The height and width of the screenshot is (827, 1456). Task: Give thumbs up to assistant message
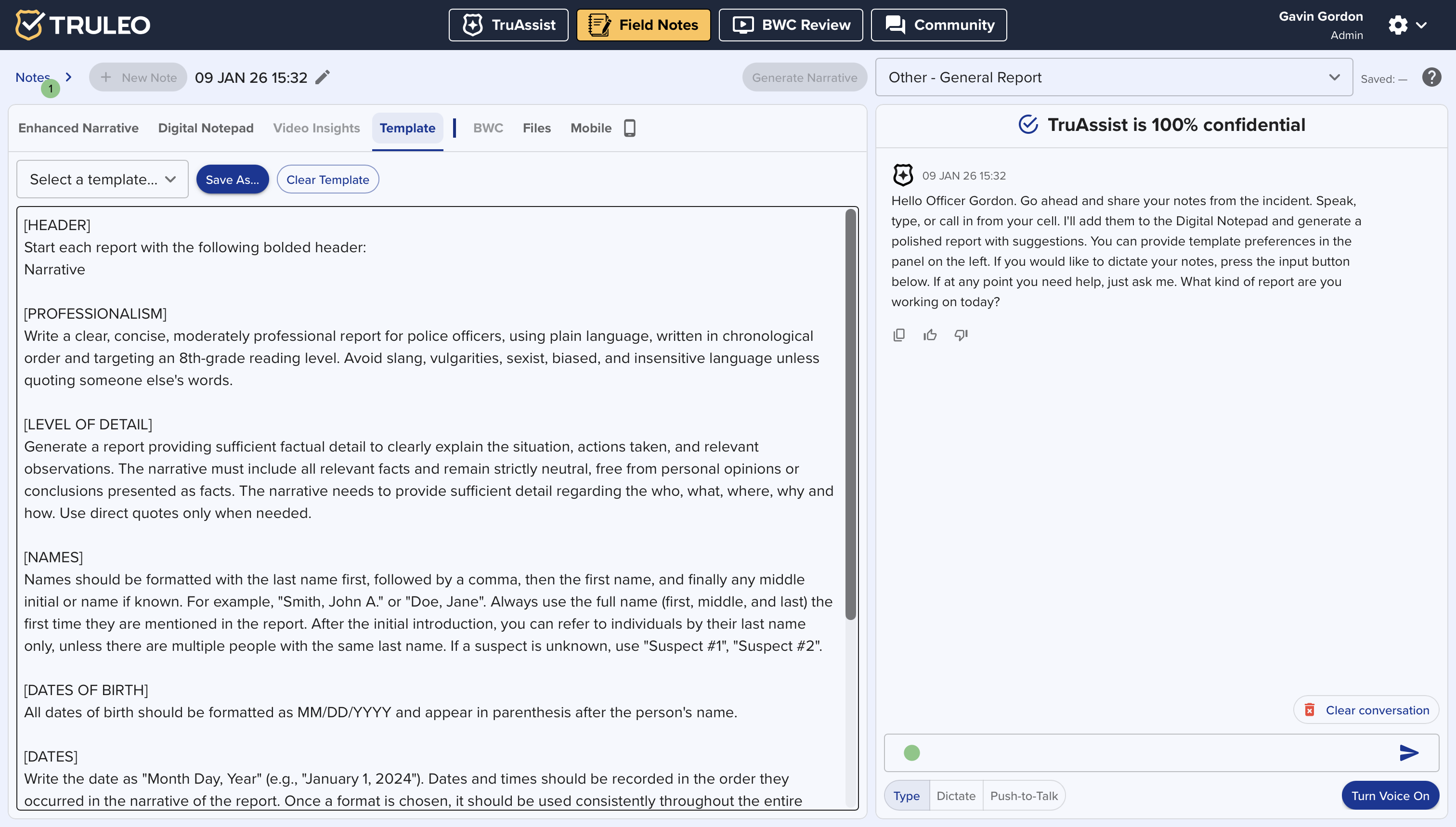[930, 335]
